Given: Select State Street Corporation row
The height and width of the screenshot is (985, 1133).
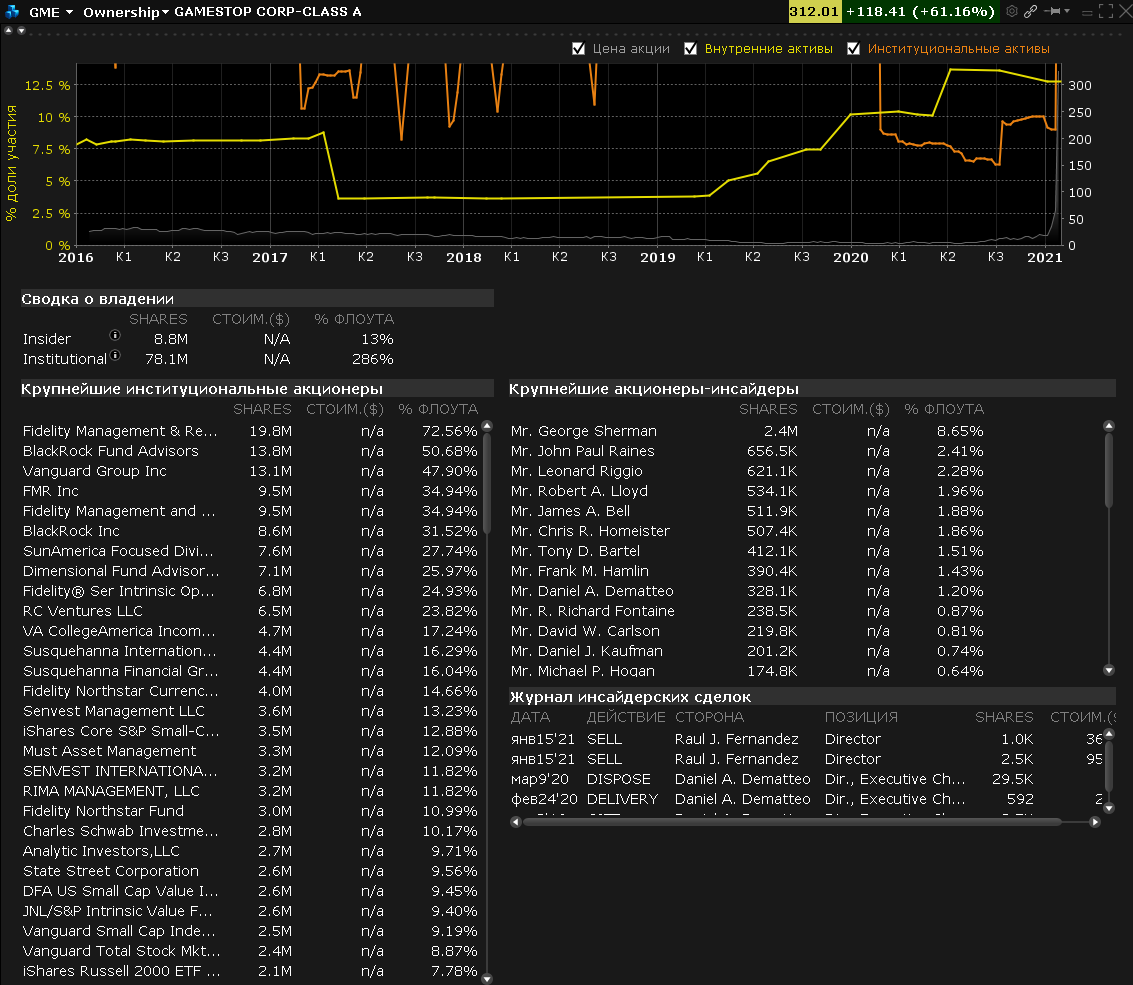Looking at the screenshot, I should point(251,871).
